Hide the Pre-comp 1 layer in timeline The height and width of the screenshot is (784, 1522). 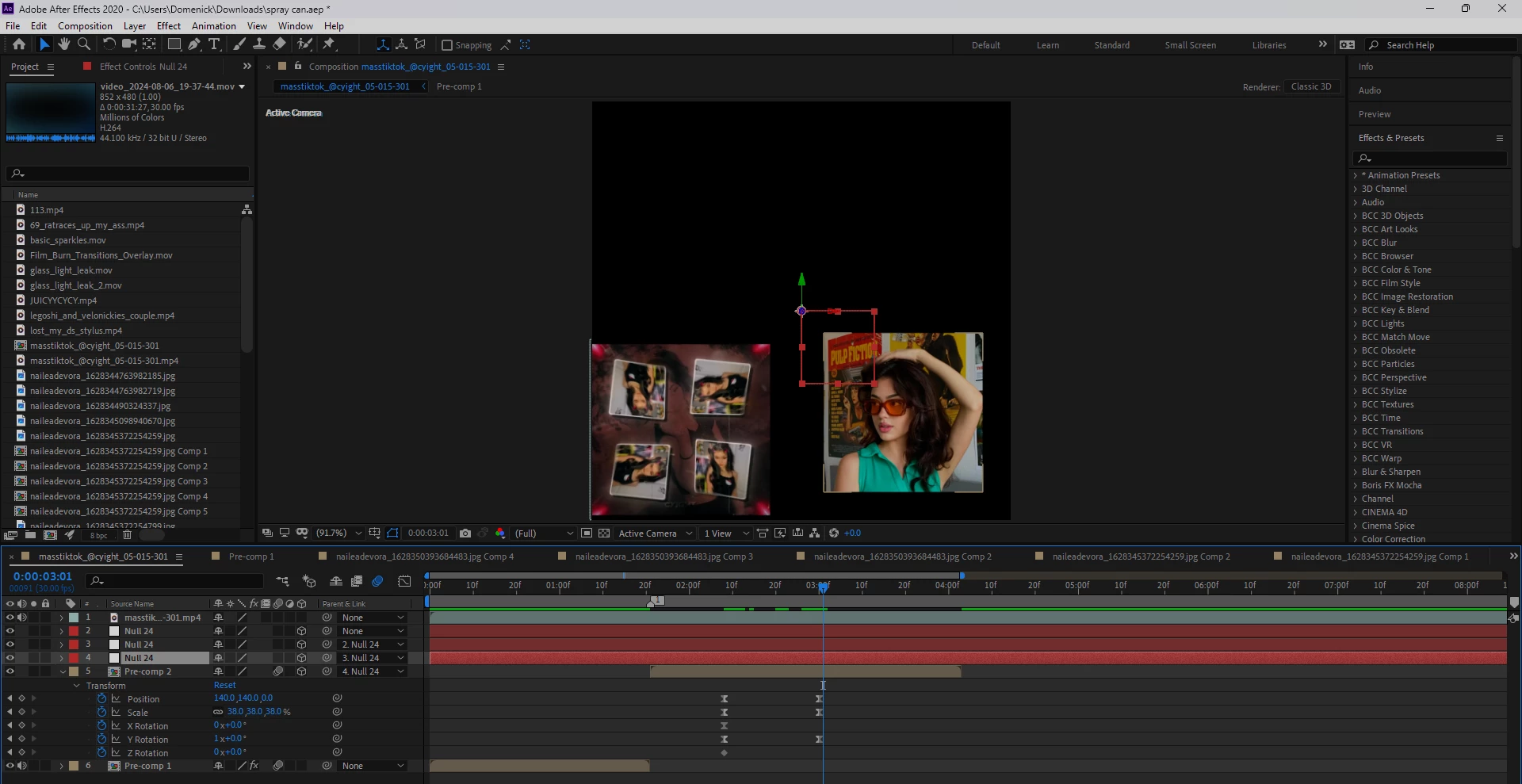tap(10, 767)
